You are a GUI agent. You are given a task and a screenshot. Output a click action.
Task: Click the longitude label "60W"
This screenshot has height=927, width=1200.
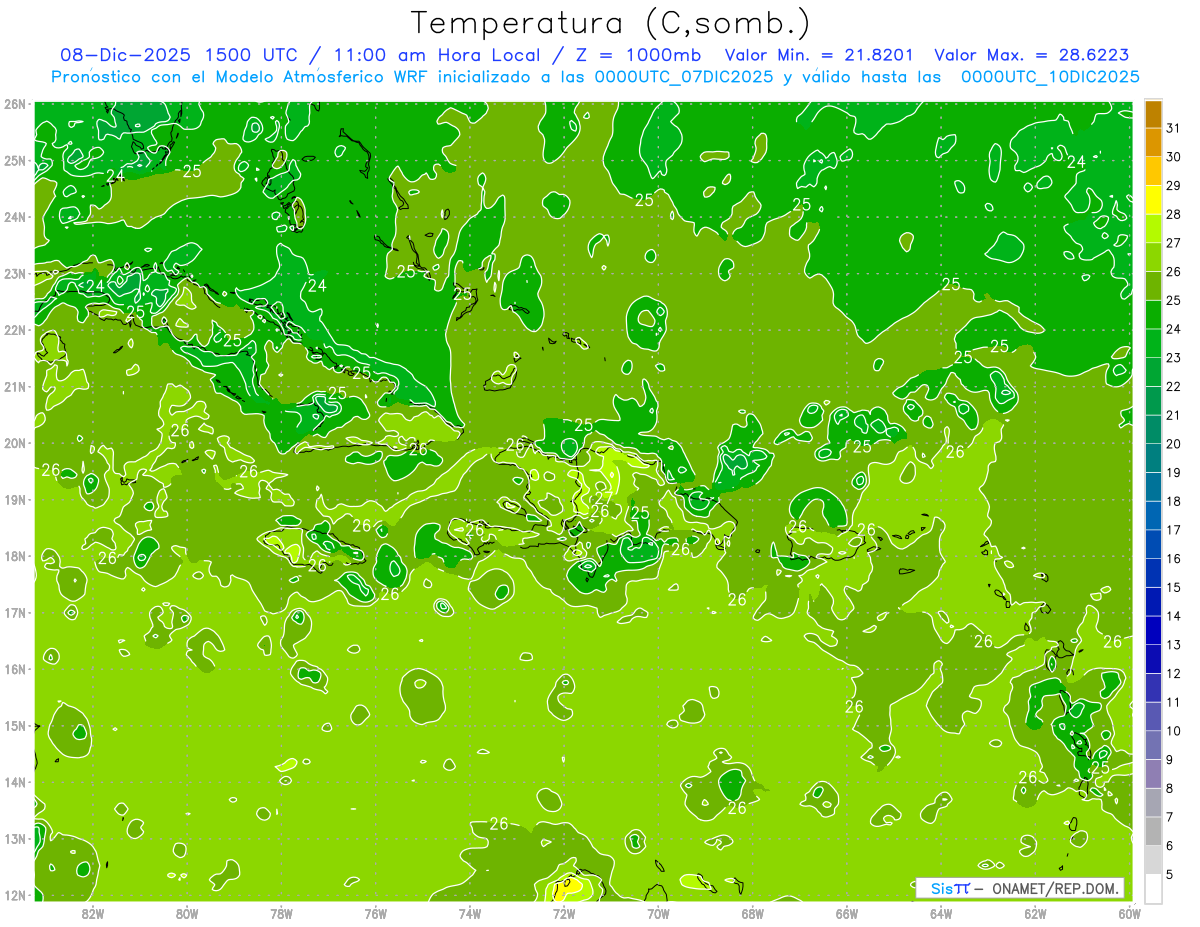pos(1129,913)
